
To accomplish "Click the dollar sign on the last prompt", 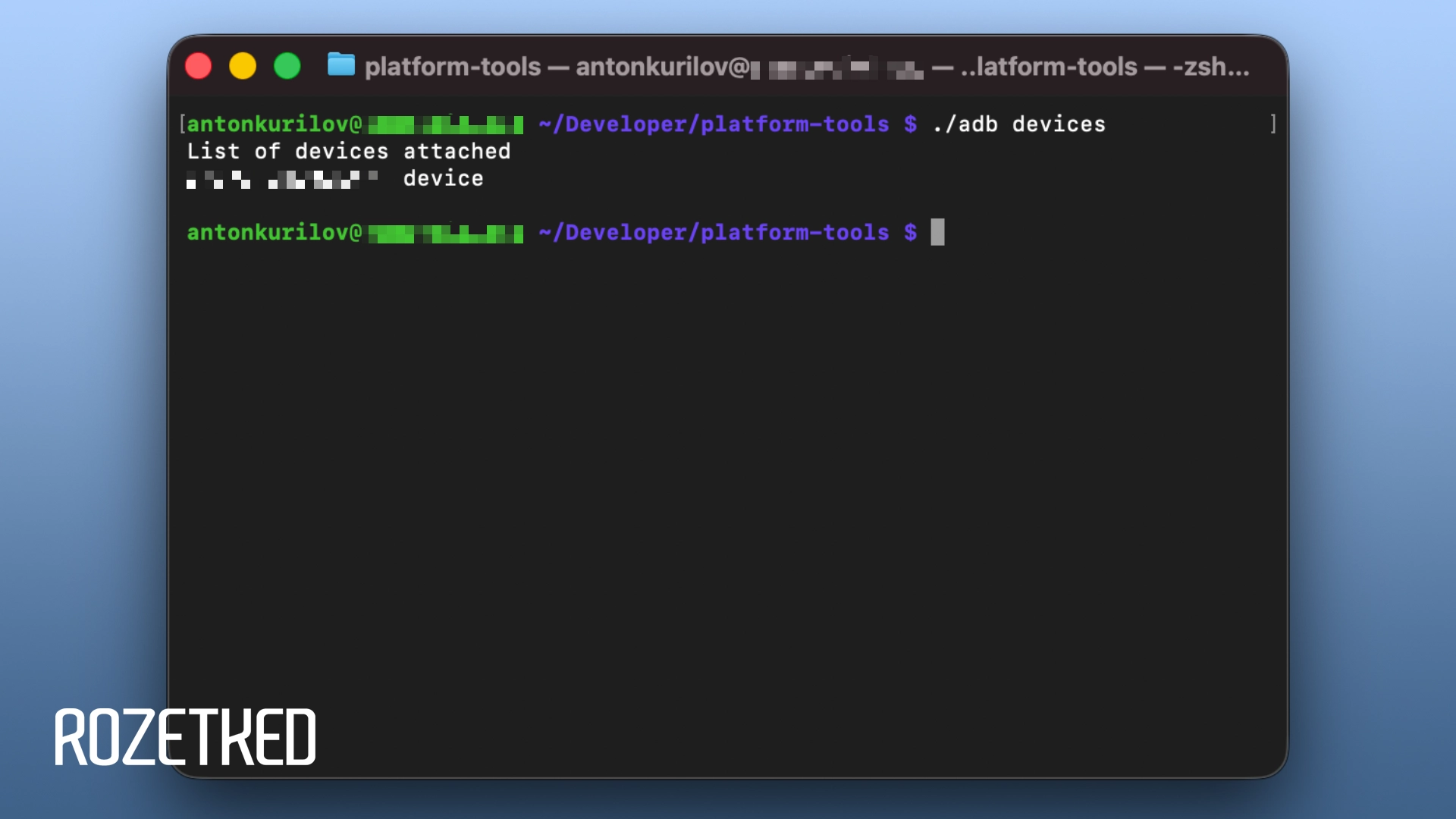I will (910, 232).
